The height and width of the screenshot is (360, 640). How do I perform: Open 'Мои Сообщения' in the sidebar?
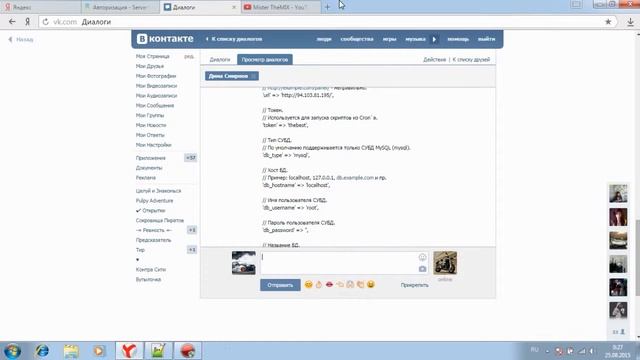click(155, 105)
